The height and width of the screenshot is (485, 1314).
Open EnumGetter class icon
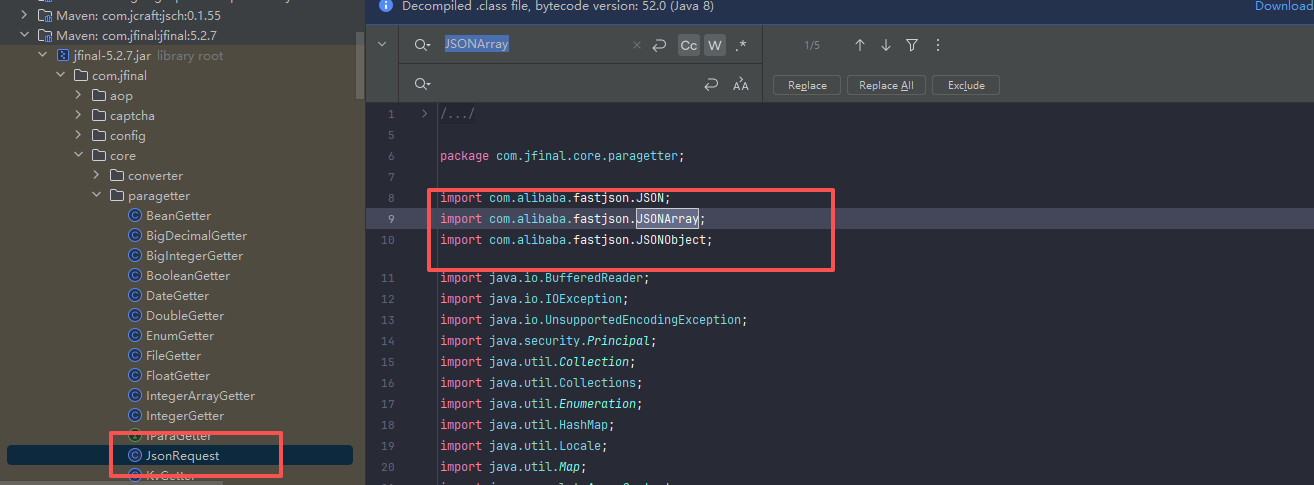tap(135, 335)
